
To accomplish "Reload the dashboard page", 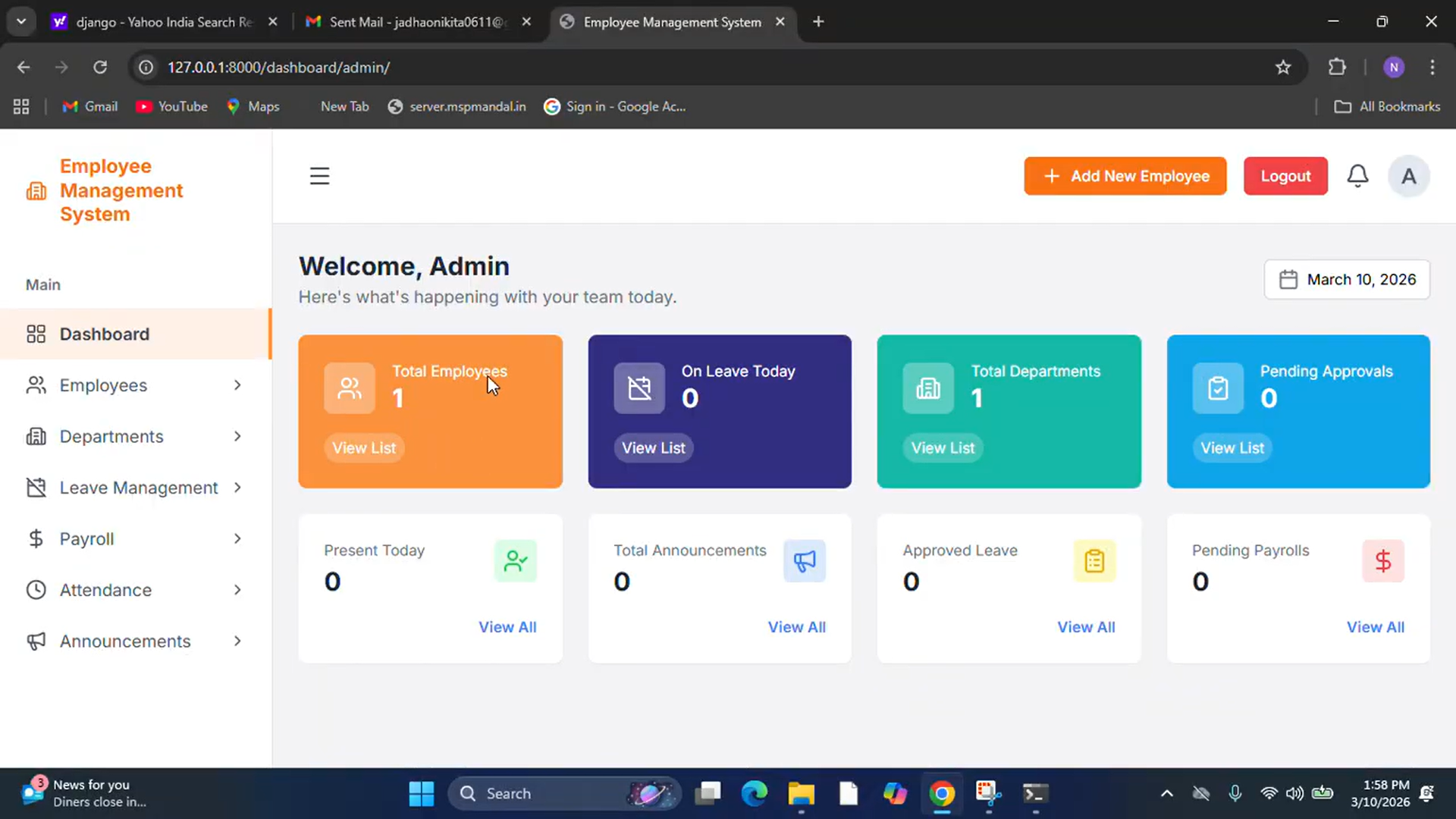I will [x=100, y=67].
